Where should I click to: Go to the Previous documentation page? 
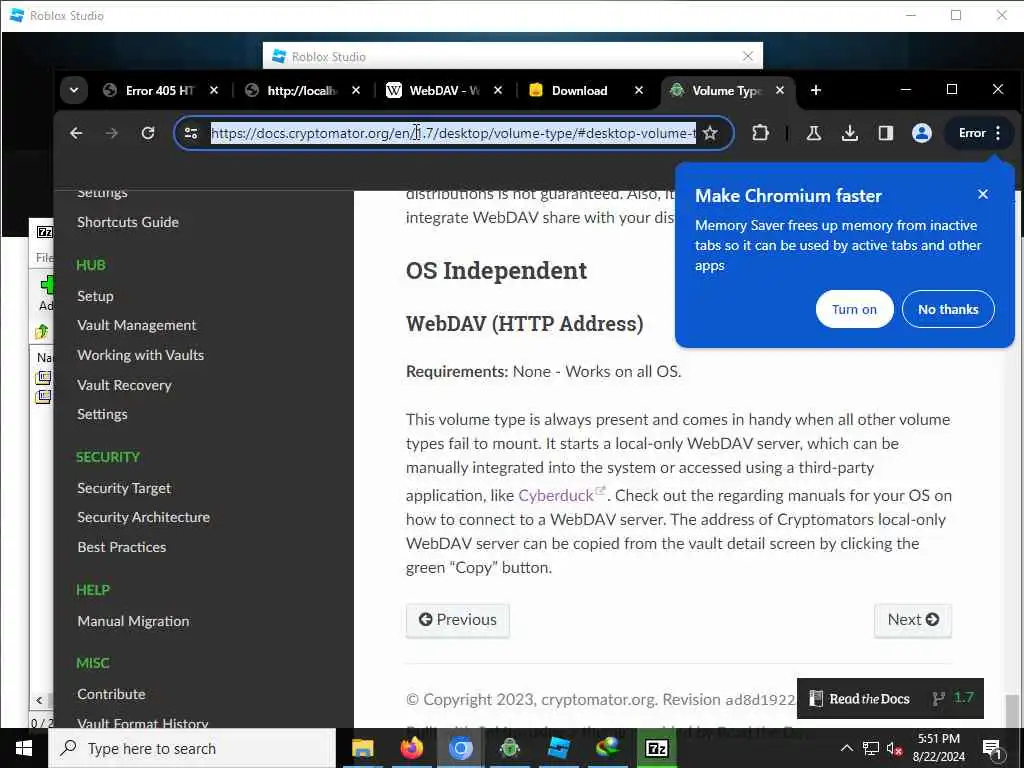click(x=458, y=620)
